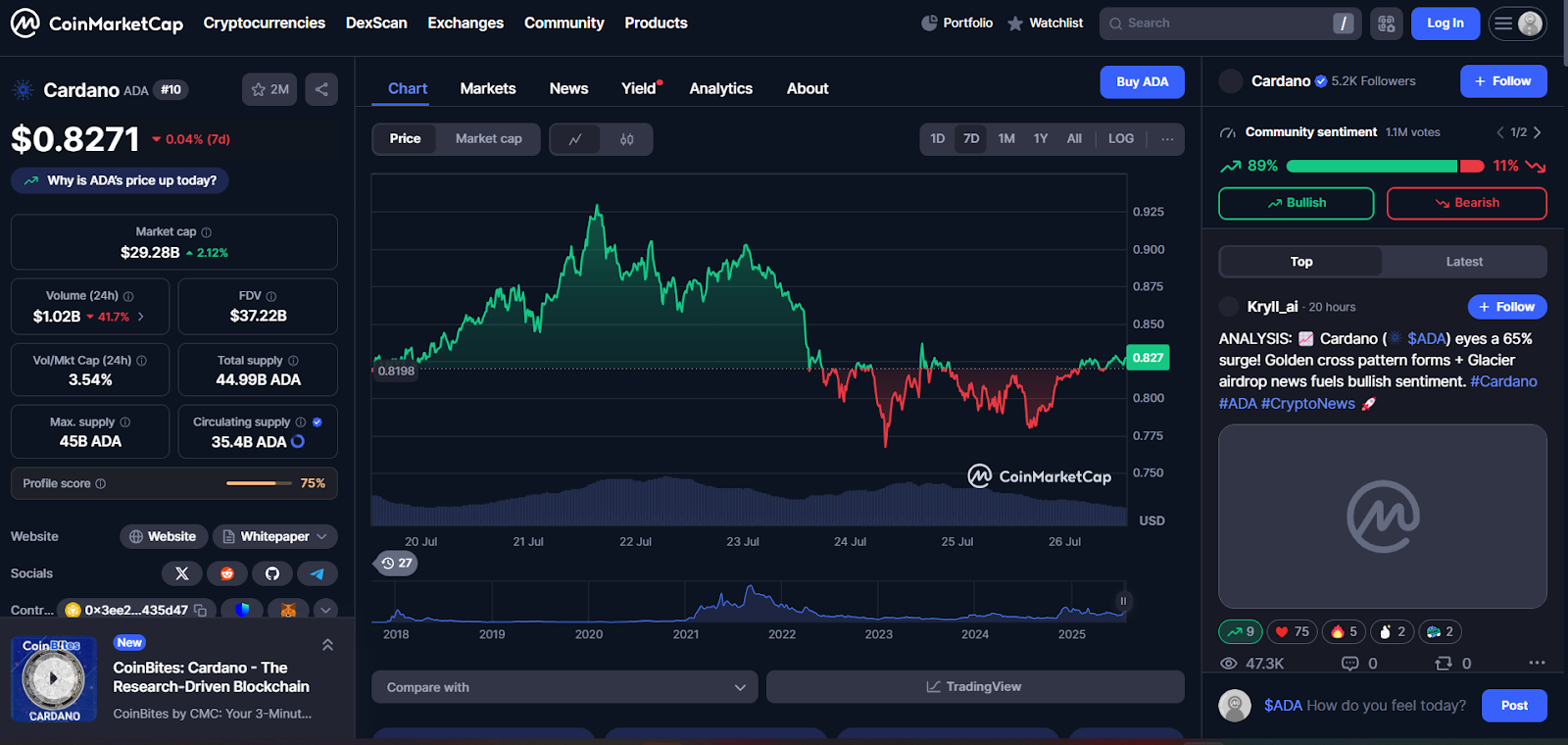Viewport: 1568px width, 745px height.
Task: Open the GitHub social link
Action: [x=272, y=573]
